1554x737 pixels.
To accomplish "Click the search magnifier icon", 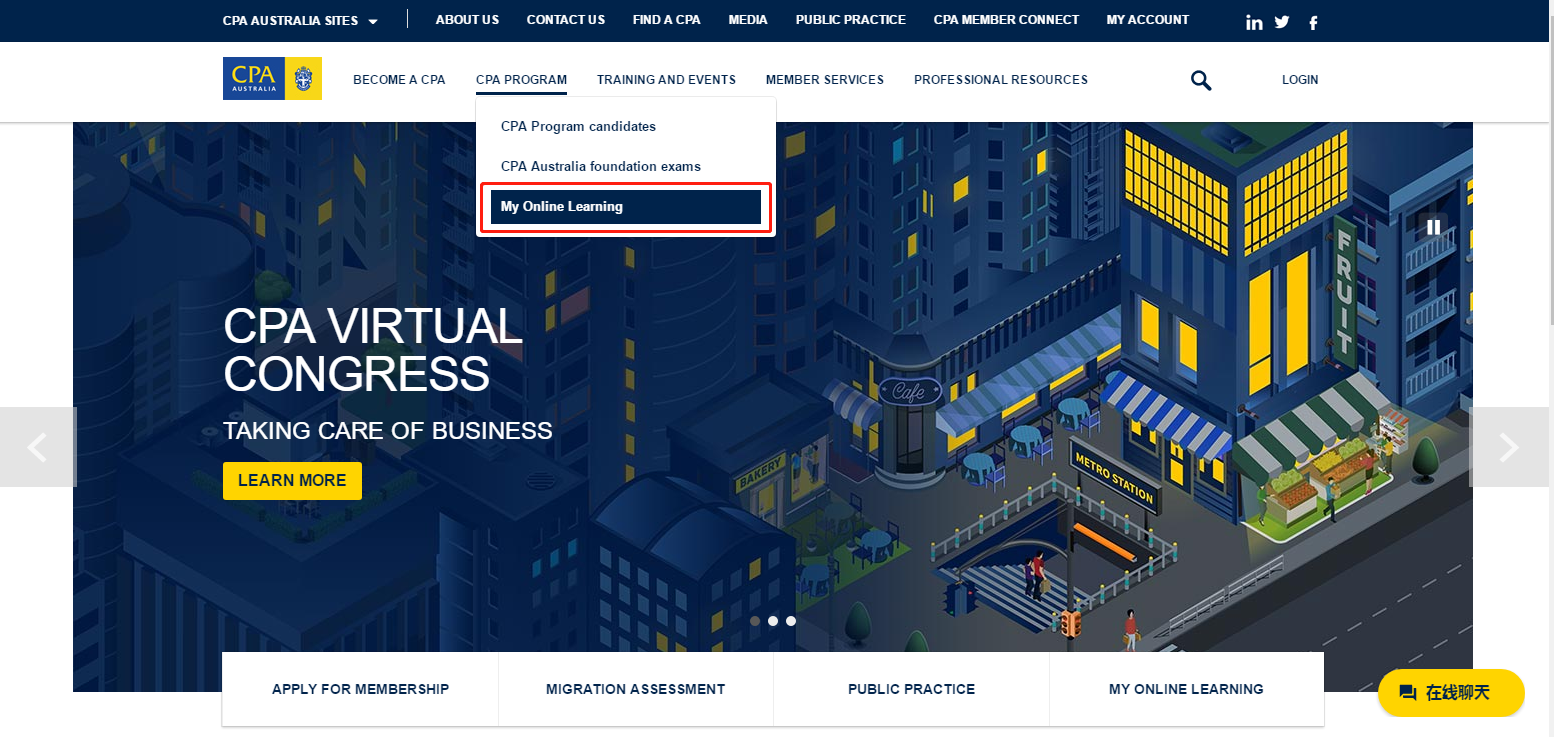I will 1201,80.
